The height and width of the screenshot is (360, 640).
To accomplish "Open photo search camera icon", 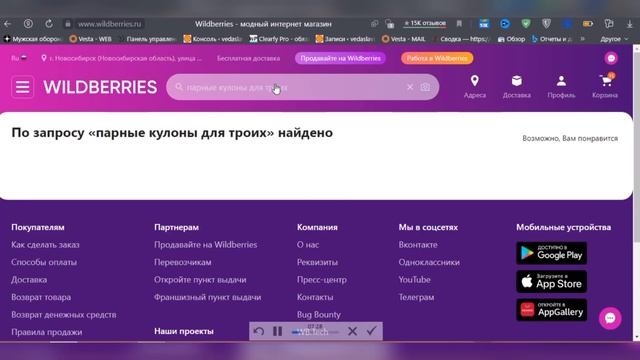I will tap(425, 87).
